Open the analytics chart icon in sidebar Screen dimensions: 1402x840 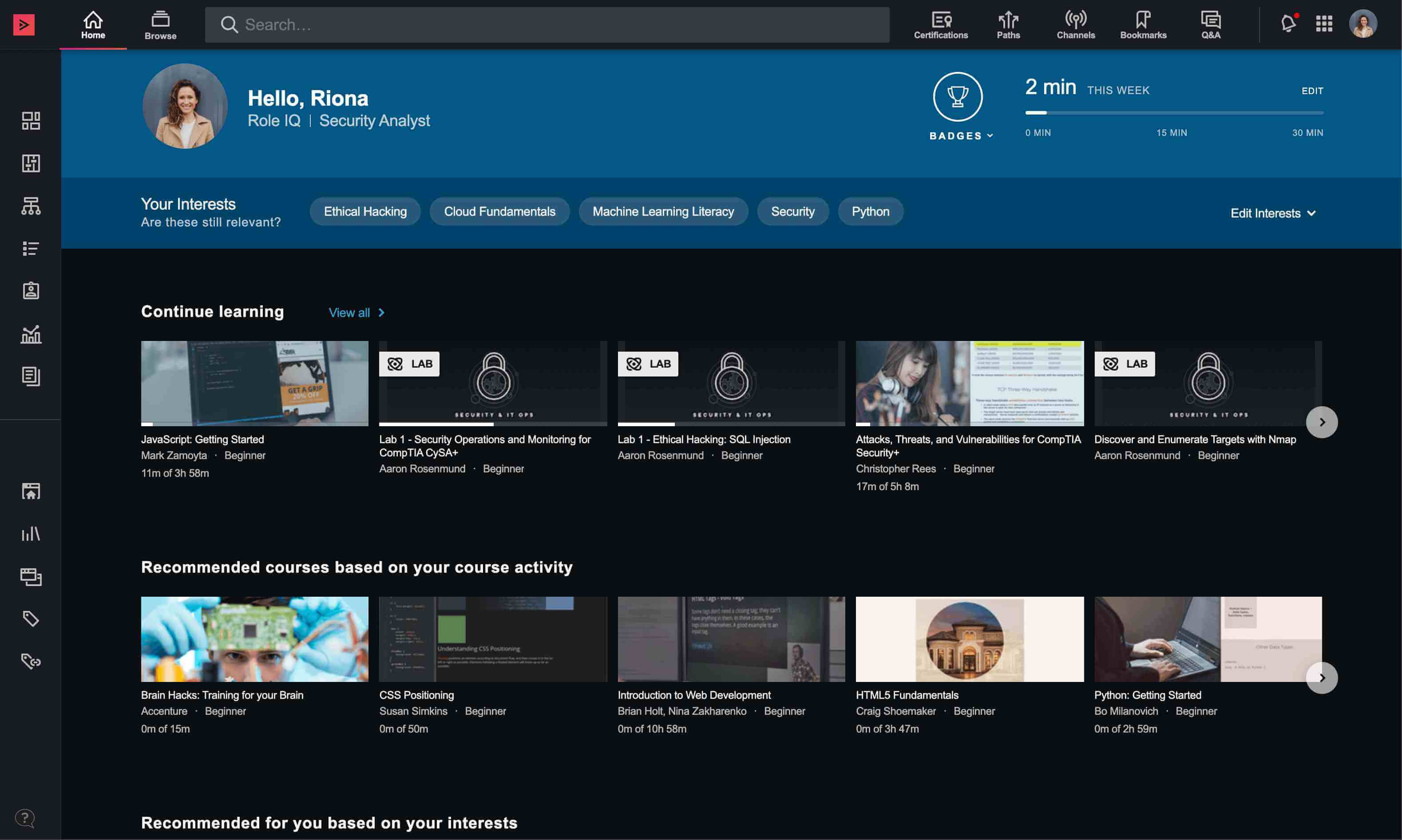[31, 334]
